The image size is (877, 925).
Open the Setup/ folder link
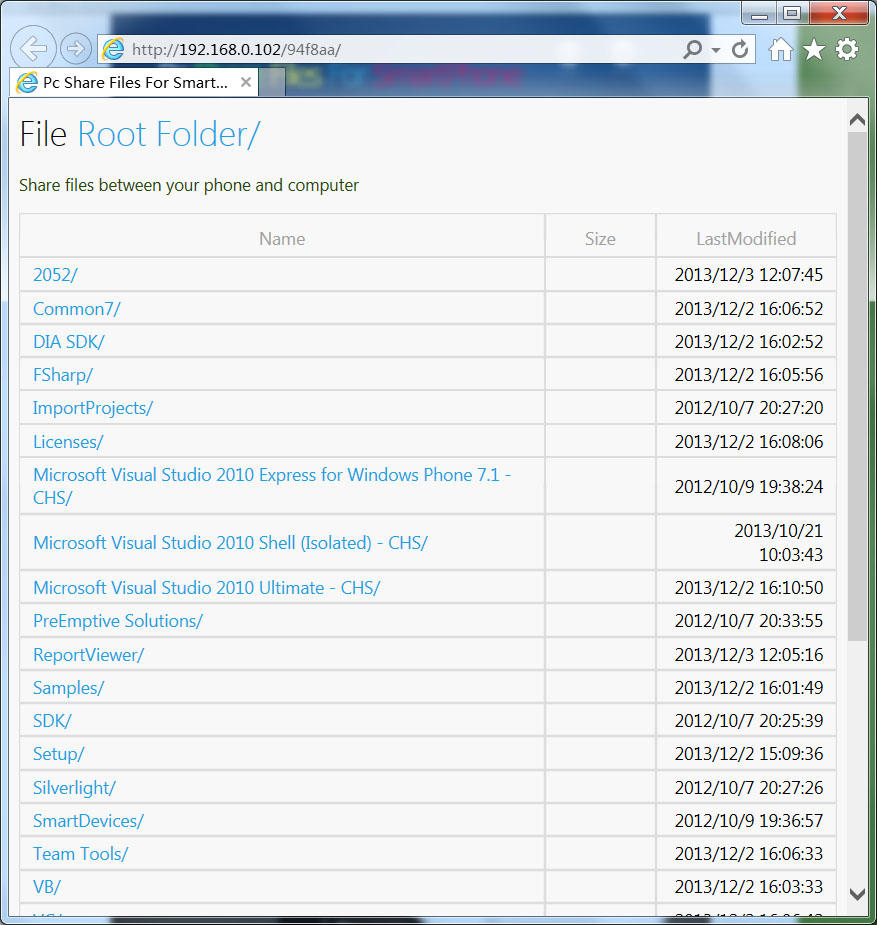pos(58,754)
